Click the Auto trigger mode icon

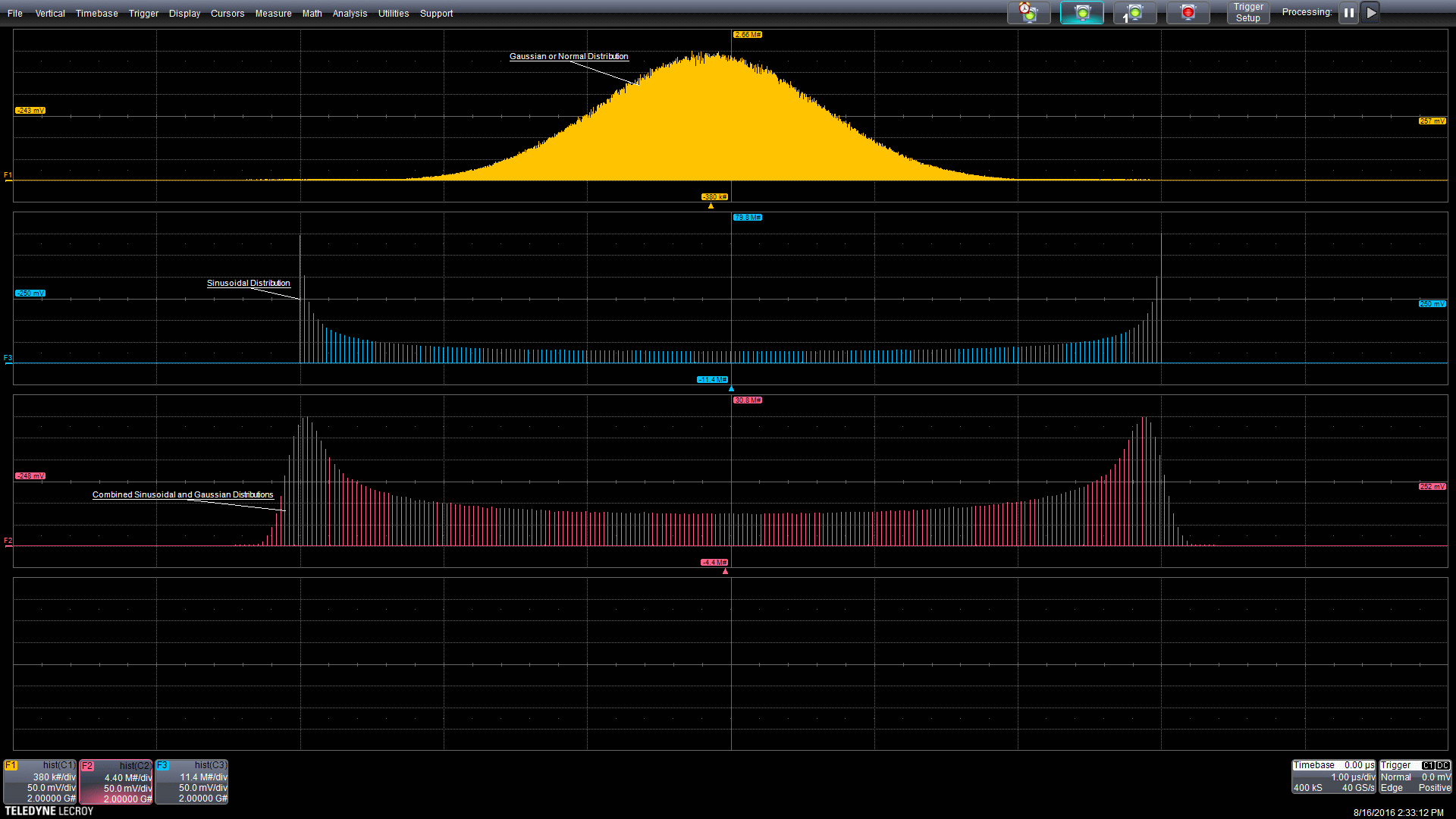click(1028, 13)
